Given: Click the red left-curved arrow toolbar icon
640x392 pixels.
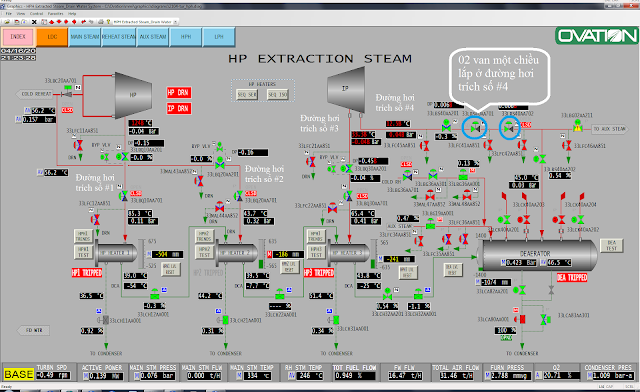Looking at the screenshot, I should point(84,22).
